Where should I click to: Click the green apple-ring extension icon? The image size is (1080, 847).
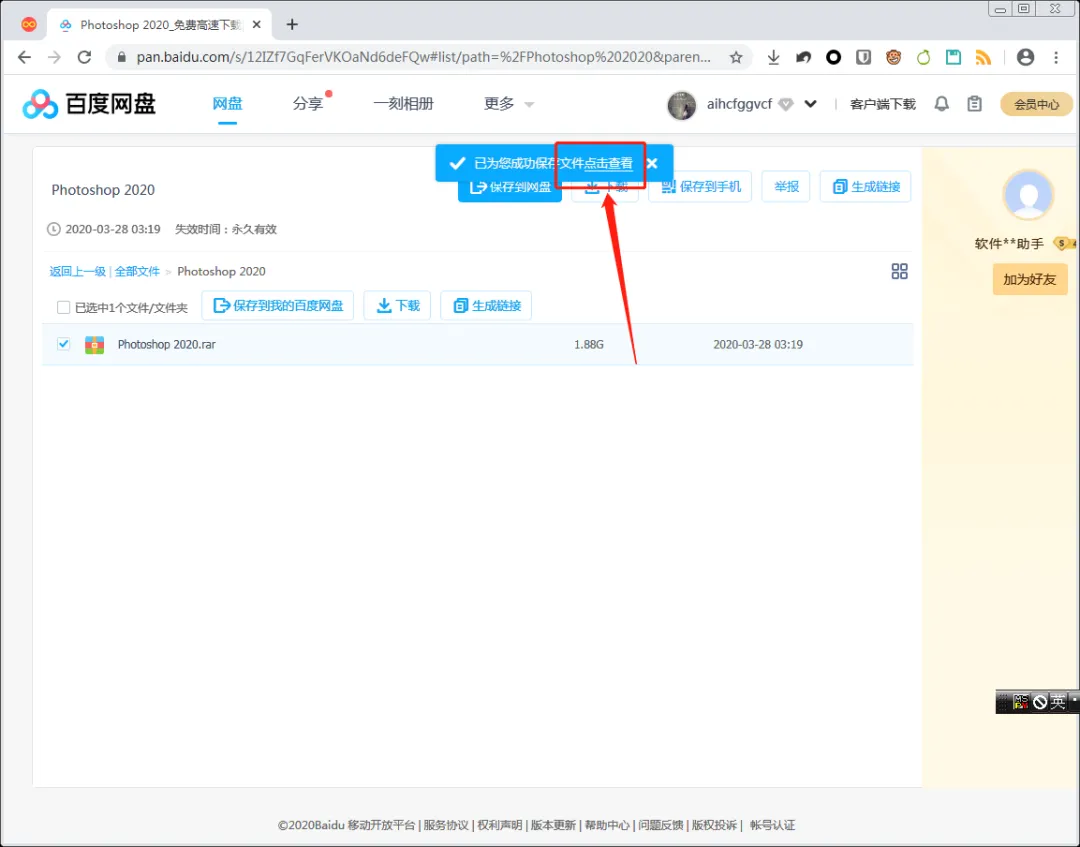924,57
